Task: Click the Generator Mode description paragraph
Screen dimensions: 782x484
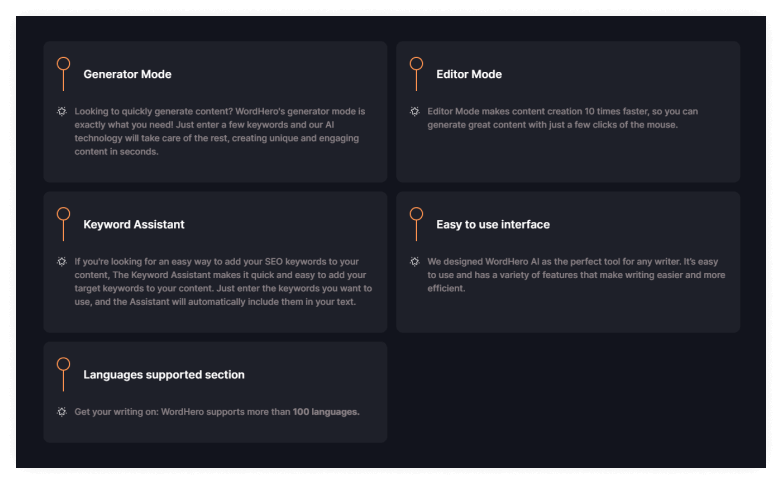Action: click(220, 131)
